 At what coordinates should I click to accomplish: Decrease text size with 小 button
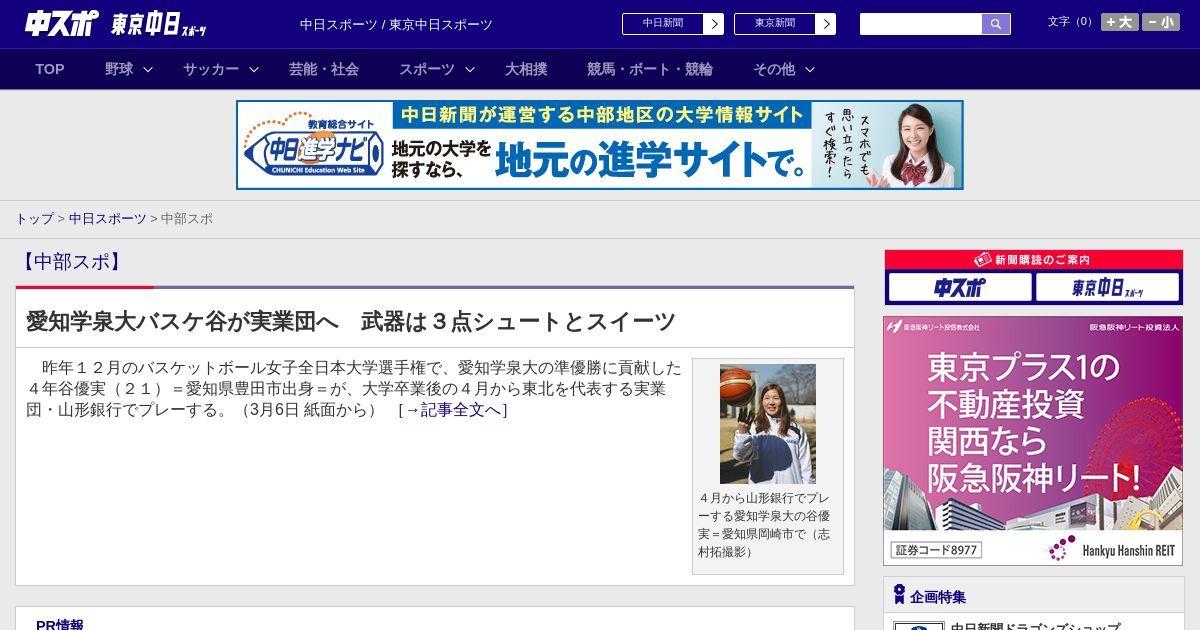point(1161,22)
